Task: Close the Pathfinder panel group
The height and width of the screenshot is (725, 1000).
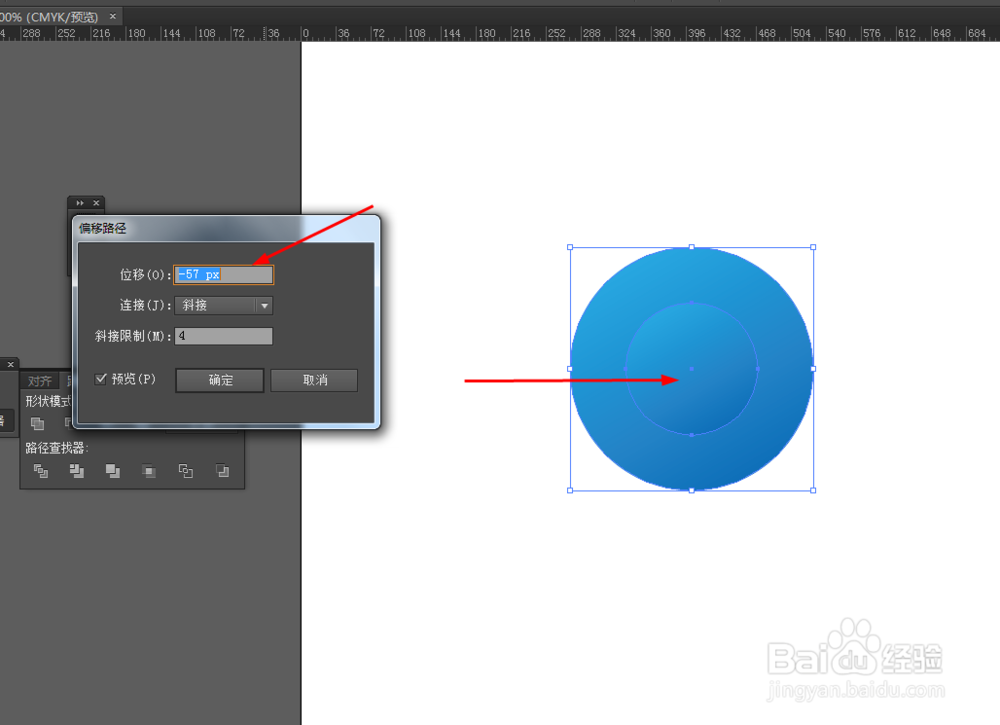Action: click(10, 364)
